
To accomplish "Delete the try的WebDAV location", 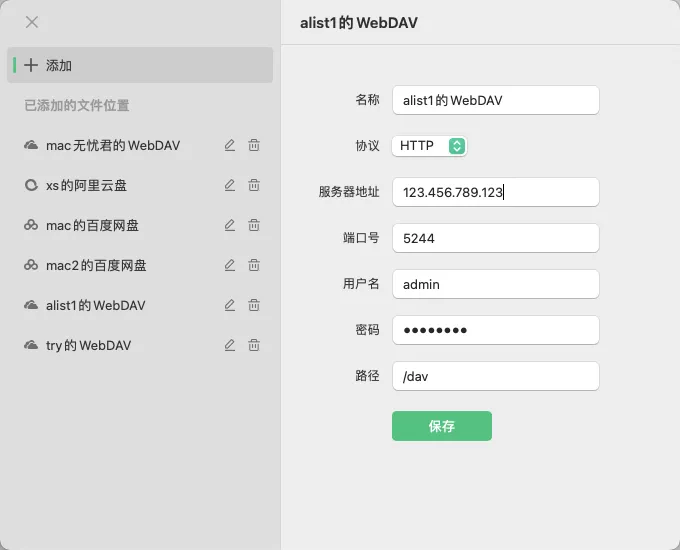I will tap(254, 345).
